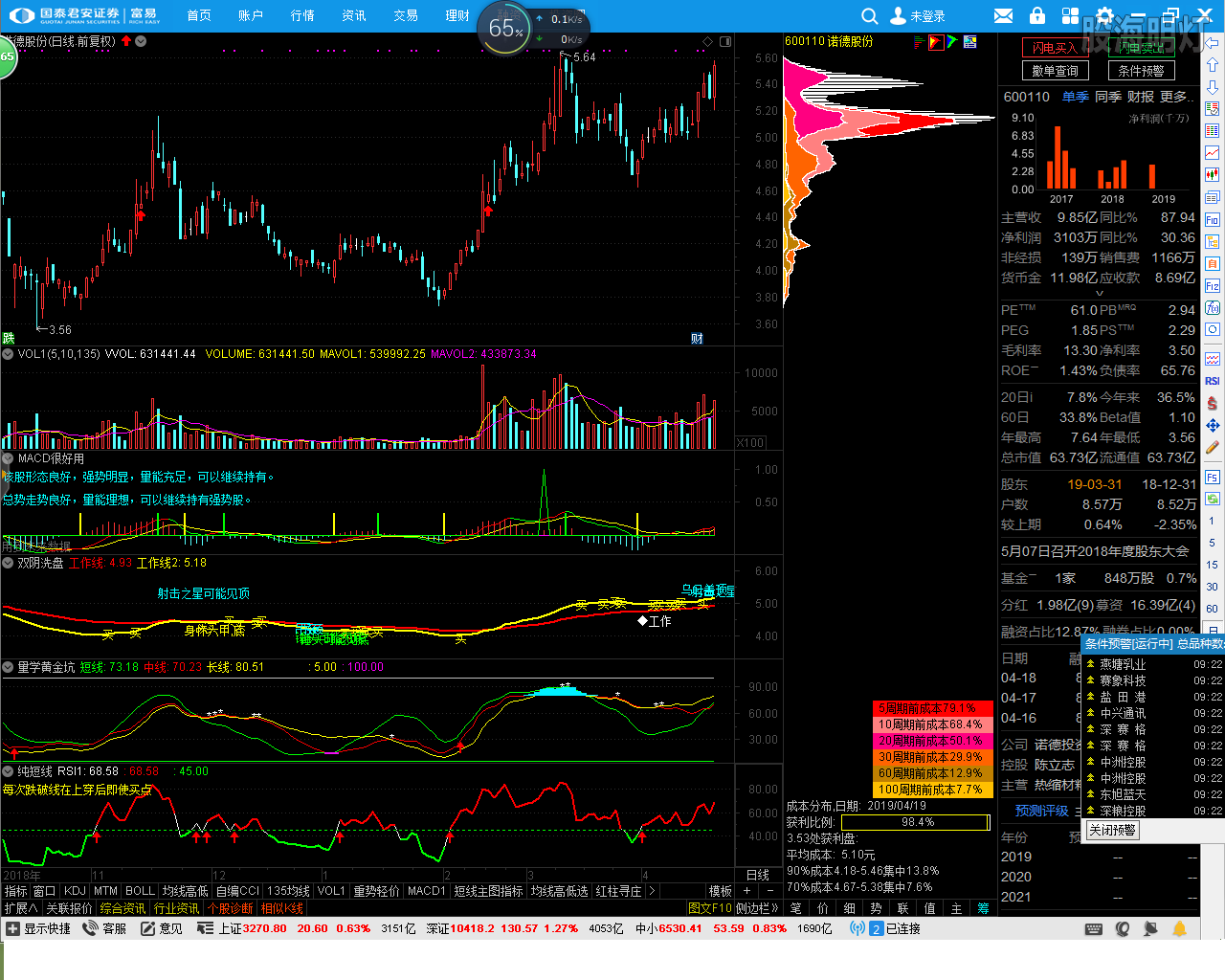Click the down-arrow sidebar icon

(x=1212, y=87)
